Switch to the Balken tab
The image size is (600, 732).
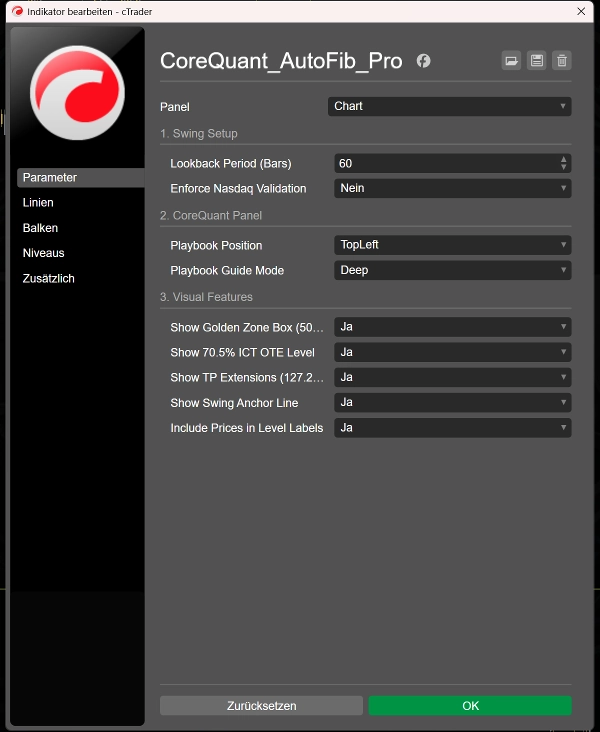click(x=40, y=228)
